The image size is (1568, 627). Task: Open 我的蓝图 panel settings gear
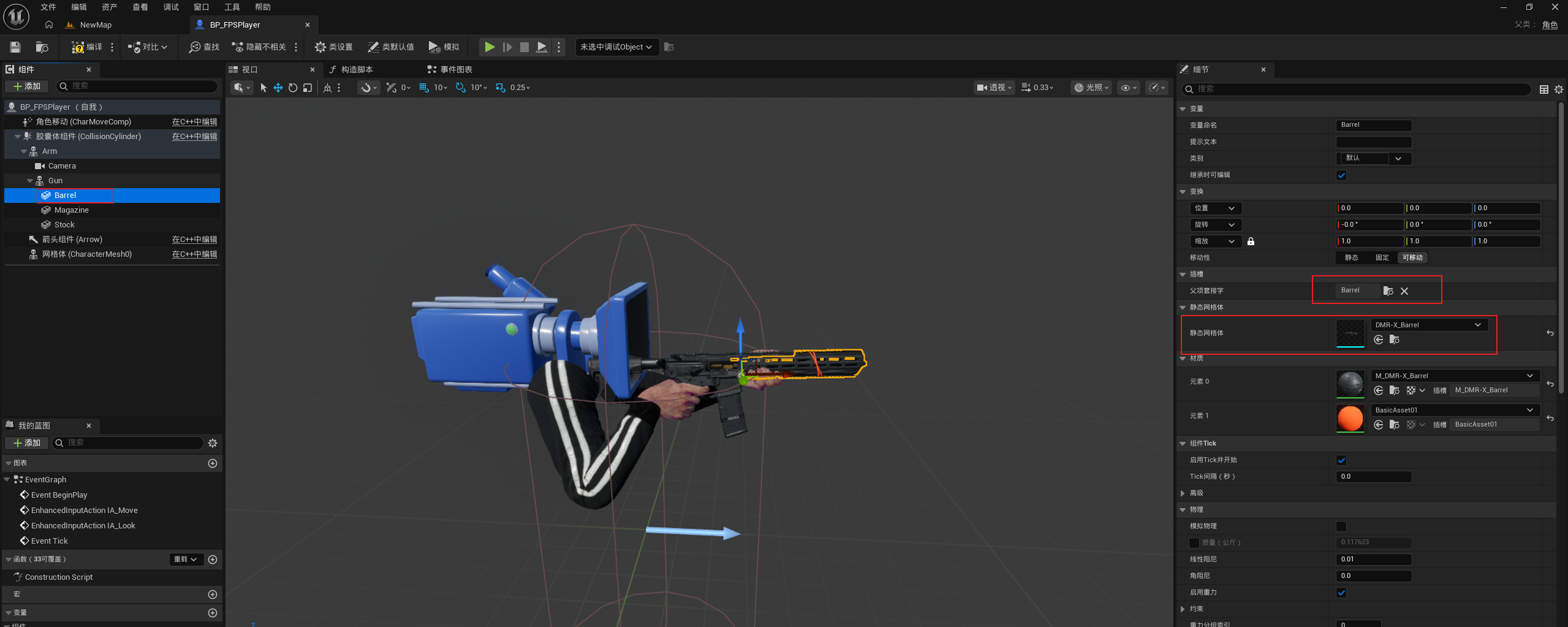(213, 443)
